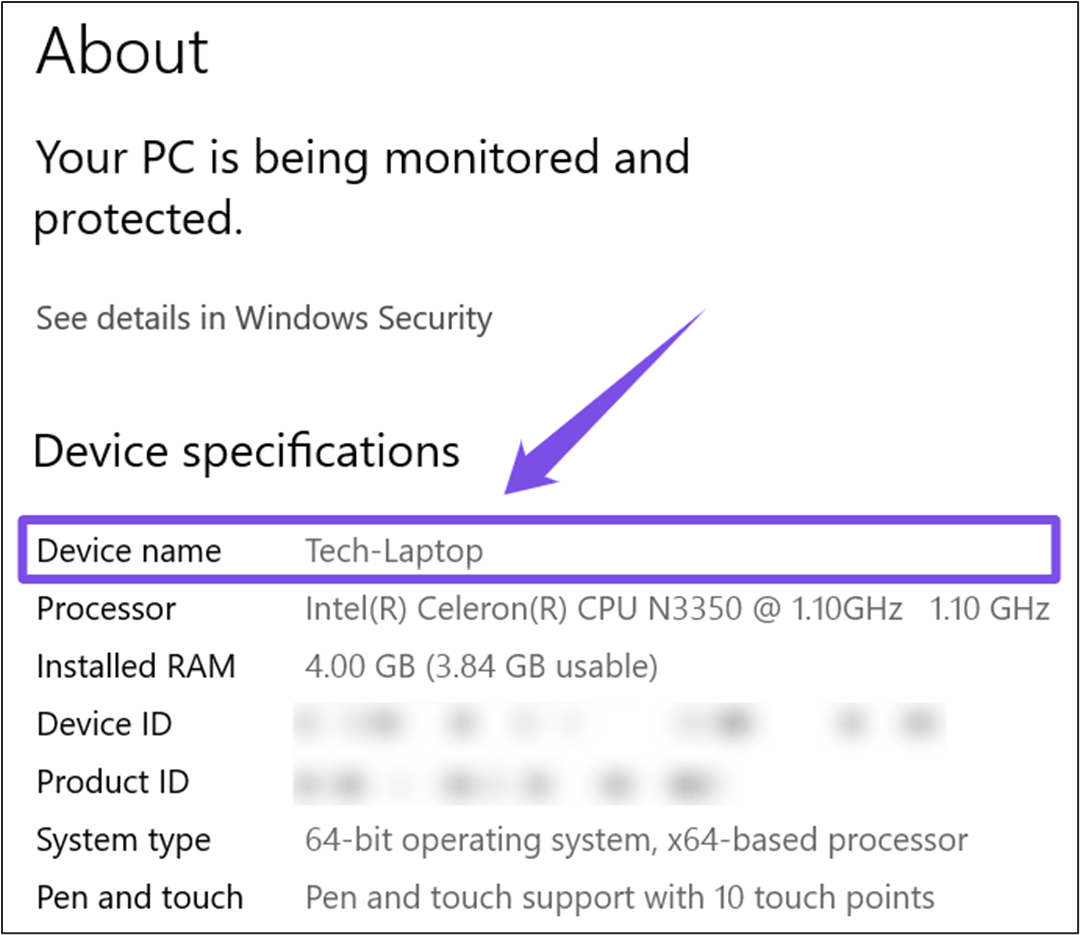
Task: Select the 10 touch points support value
Action: coord(620,897)
